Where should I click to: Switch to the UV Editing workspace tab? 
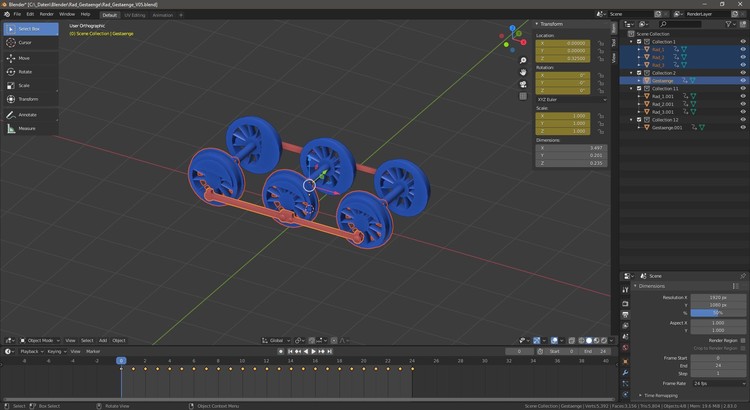tap(134, 15)
